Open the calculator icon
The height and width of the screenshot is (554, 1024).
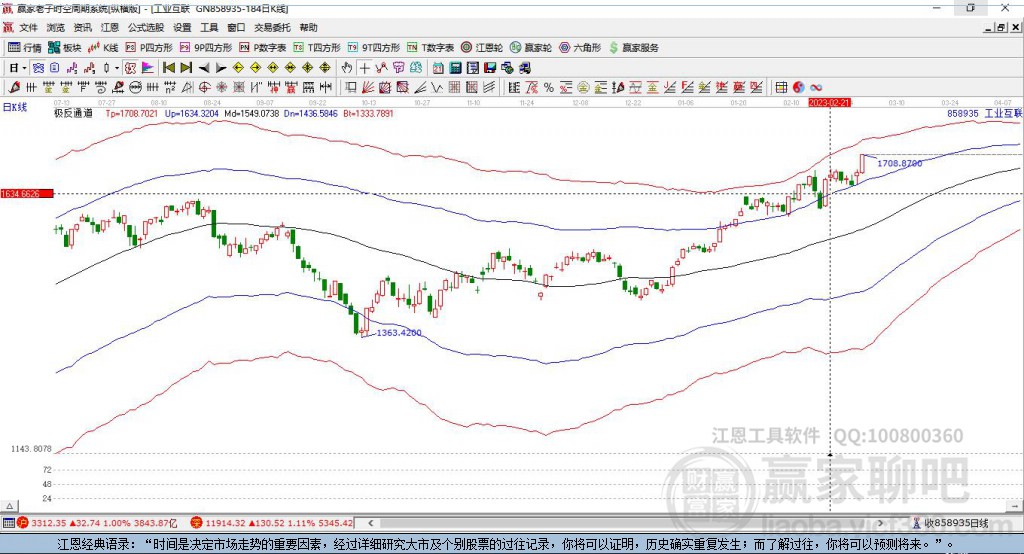pos(455,68)
